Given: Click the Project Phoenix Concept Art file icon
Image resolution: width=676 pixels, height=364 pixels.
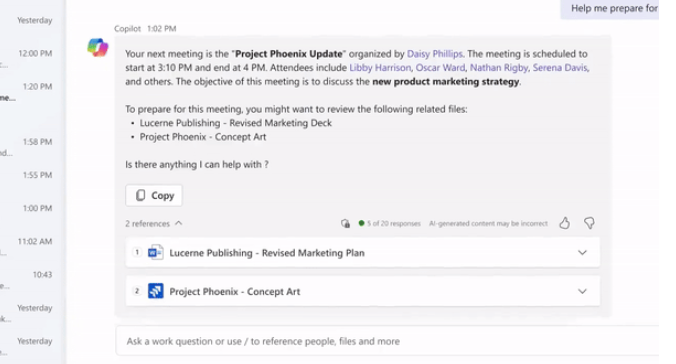Looking at the screenshot, I should pyautogui.click(x=155, y=291).
